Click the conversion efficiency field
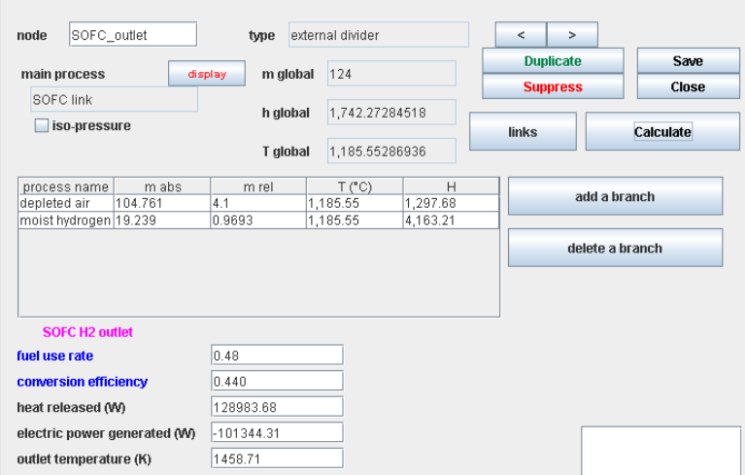Image resolution: width=745 pixels, height=475 pixels. [277, 381]
